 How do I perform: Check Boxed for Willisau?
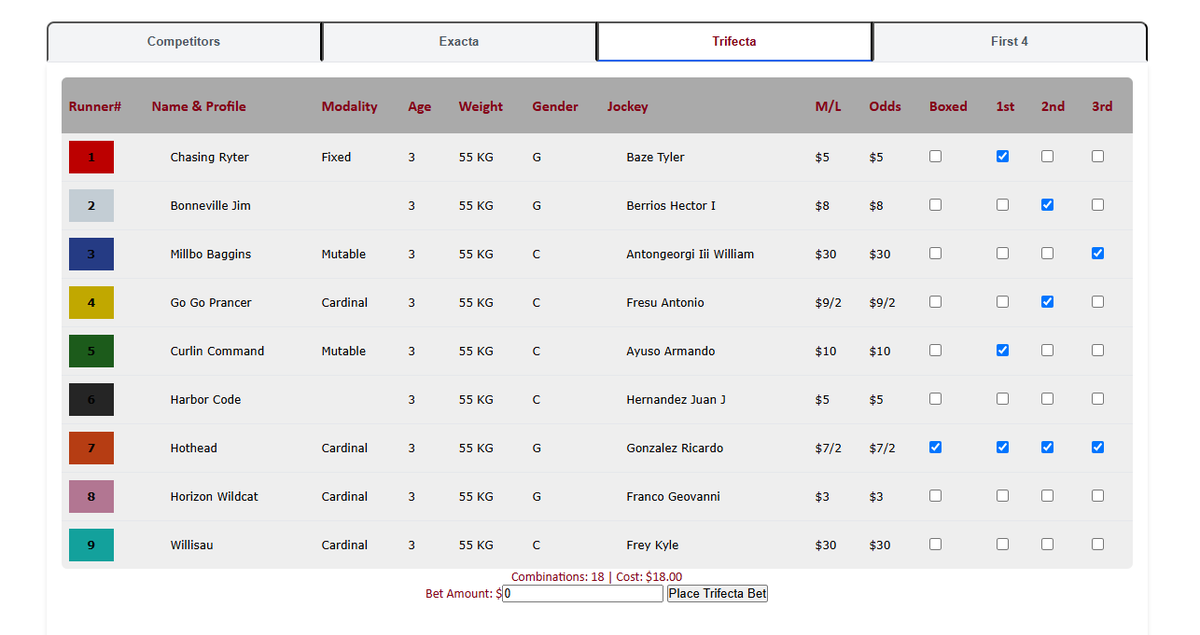coord(935,544)
